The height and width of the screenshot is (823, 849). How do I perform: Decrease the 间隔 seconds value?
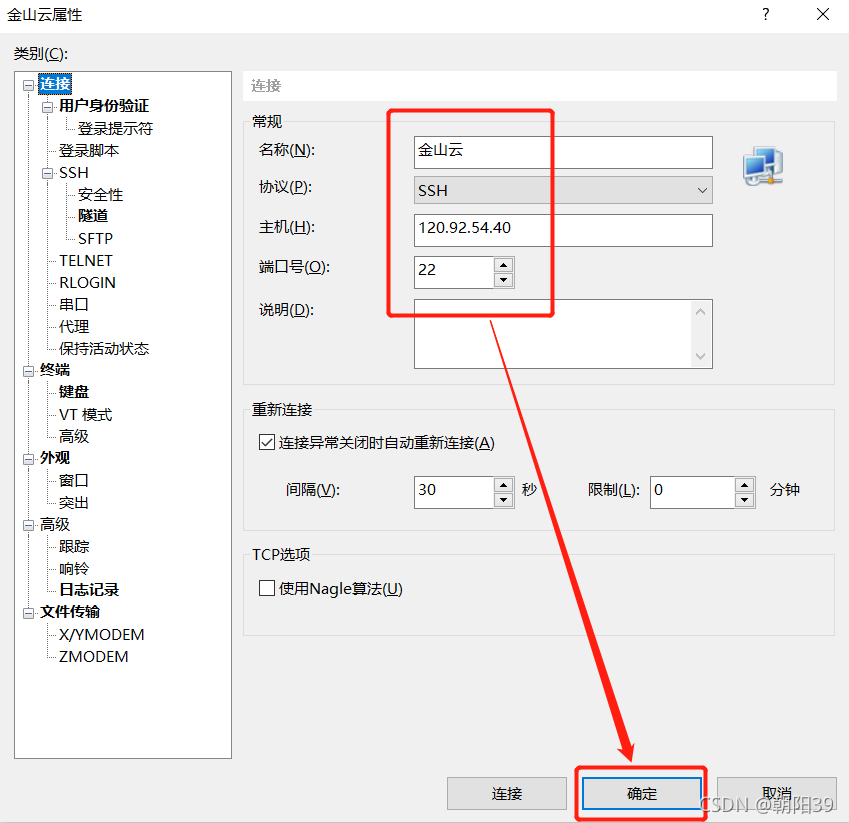[x=504, y=500]
